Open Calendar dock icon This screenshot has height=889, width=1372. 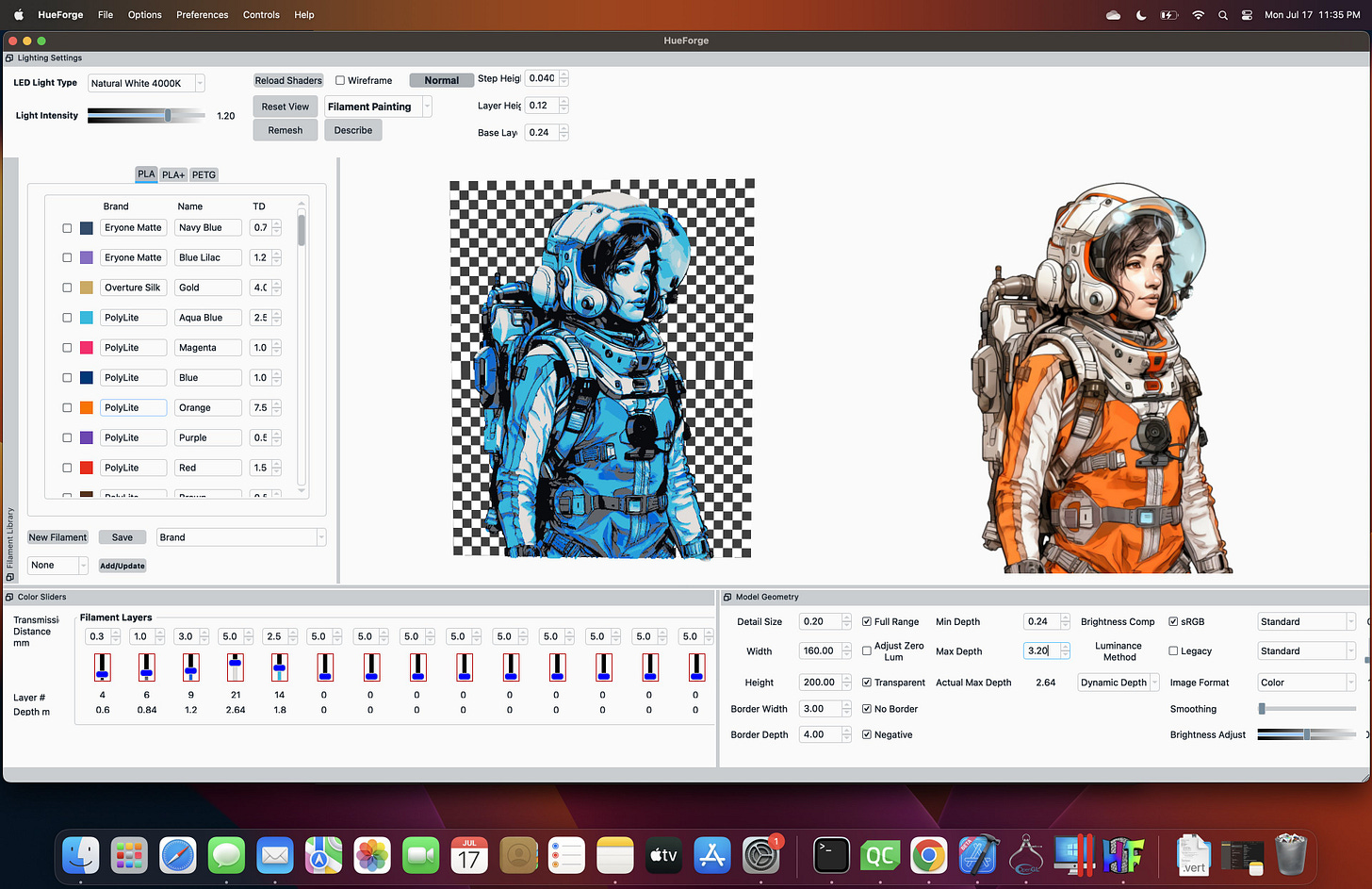469,855
